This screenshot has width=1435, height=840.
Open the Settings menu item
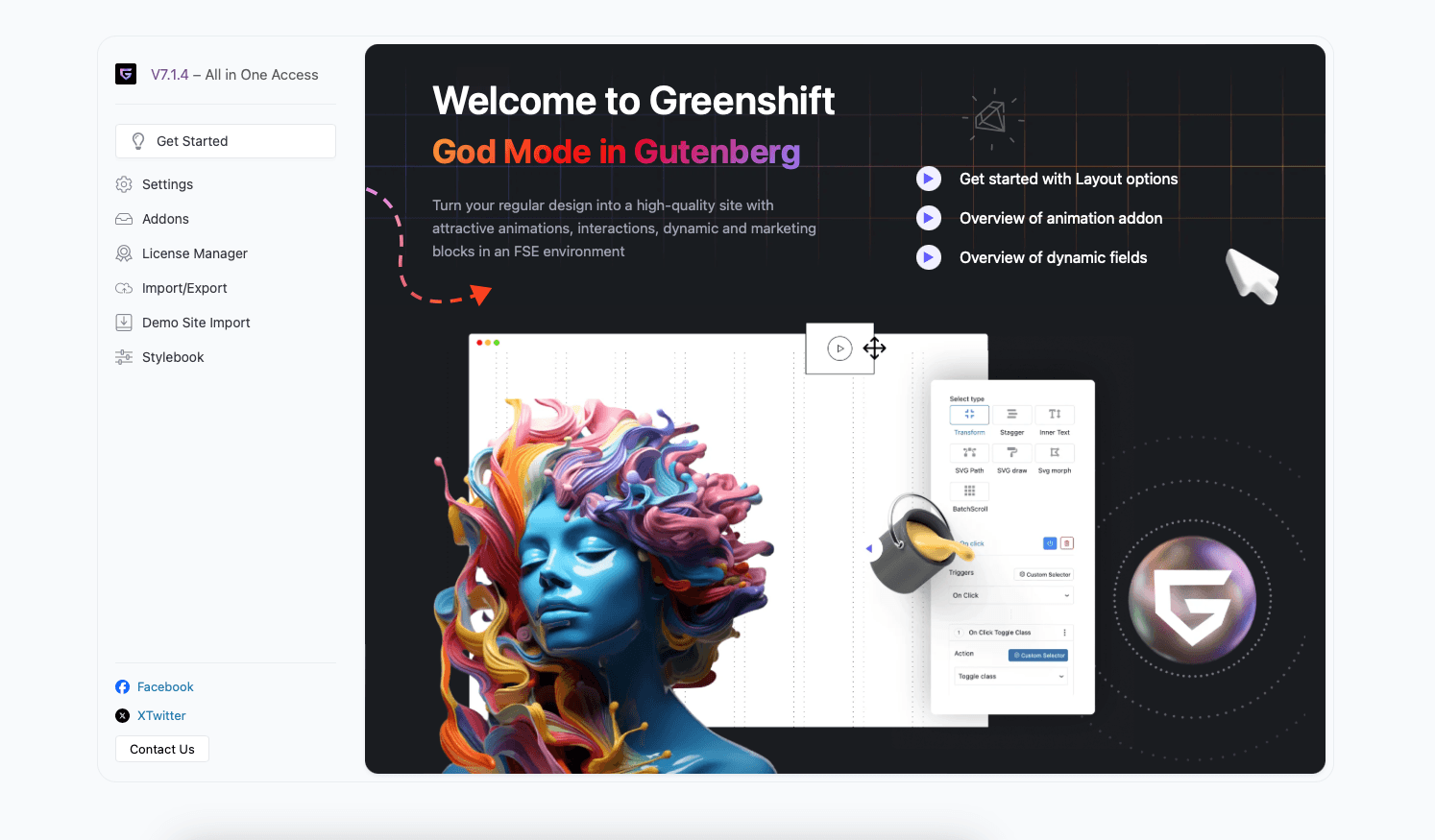tap(167, 184)
